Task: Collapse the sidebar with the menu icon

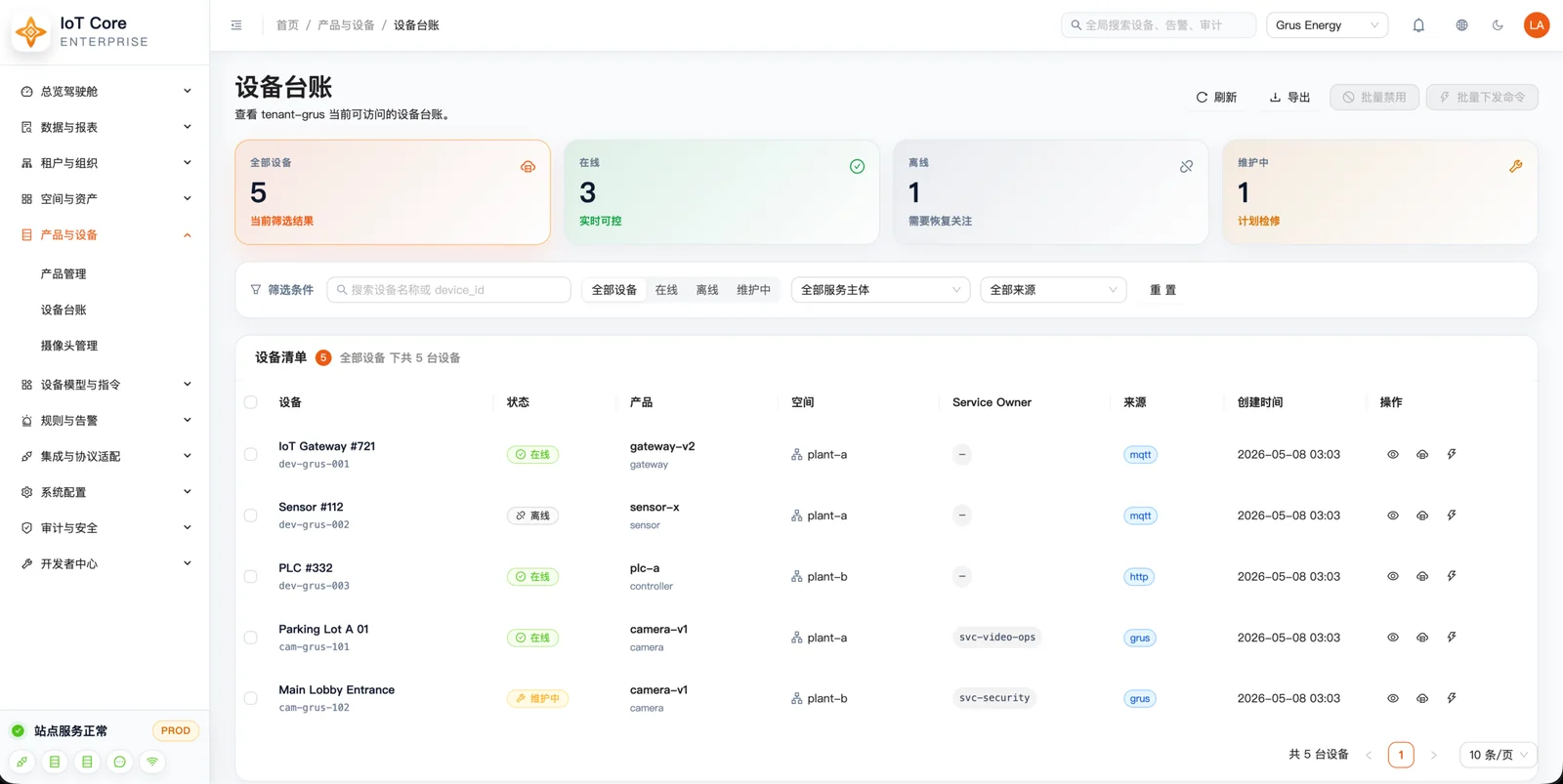Action: point(236,25)
